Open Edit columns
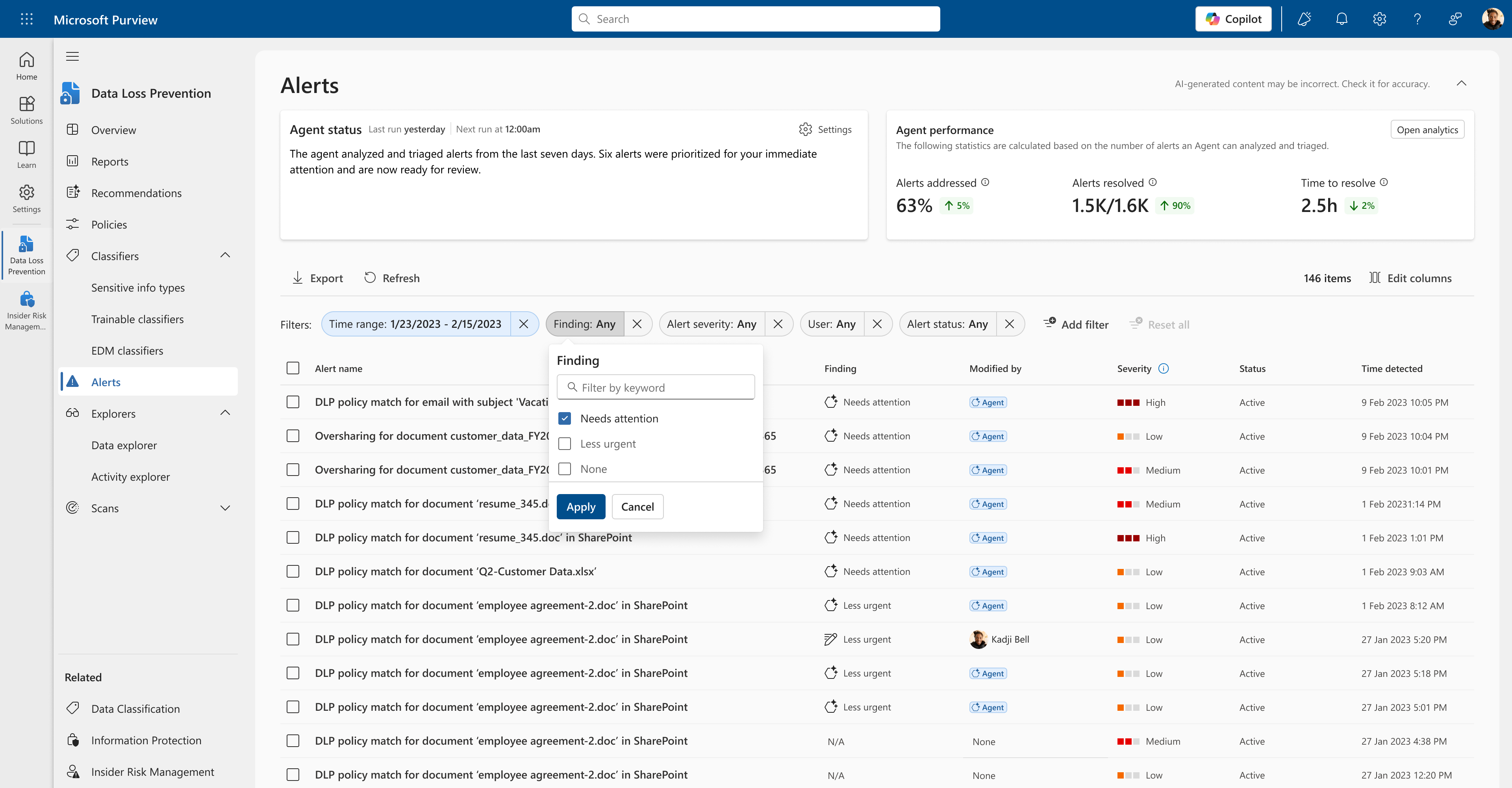 click(x=1410, y=278)
